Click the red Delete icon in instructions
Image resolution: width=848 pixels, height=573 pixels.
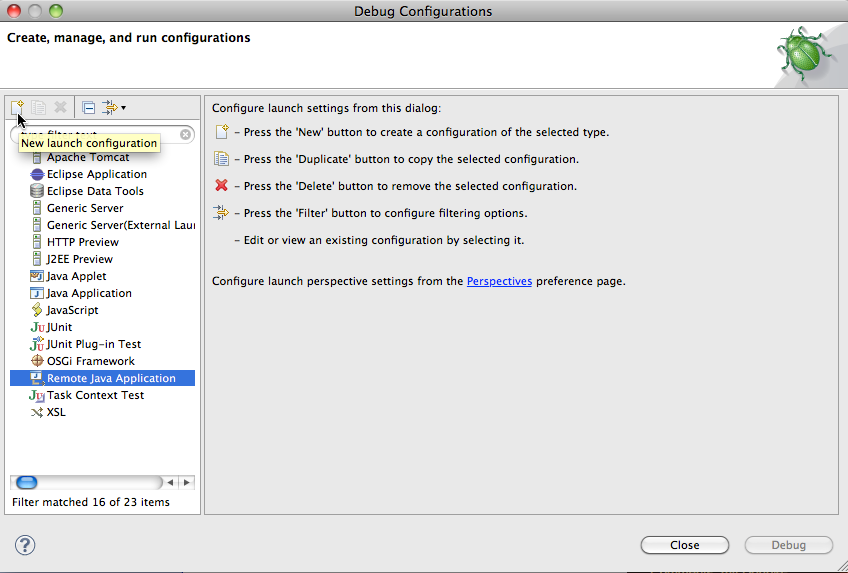click(221, 185)
